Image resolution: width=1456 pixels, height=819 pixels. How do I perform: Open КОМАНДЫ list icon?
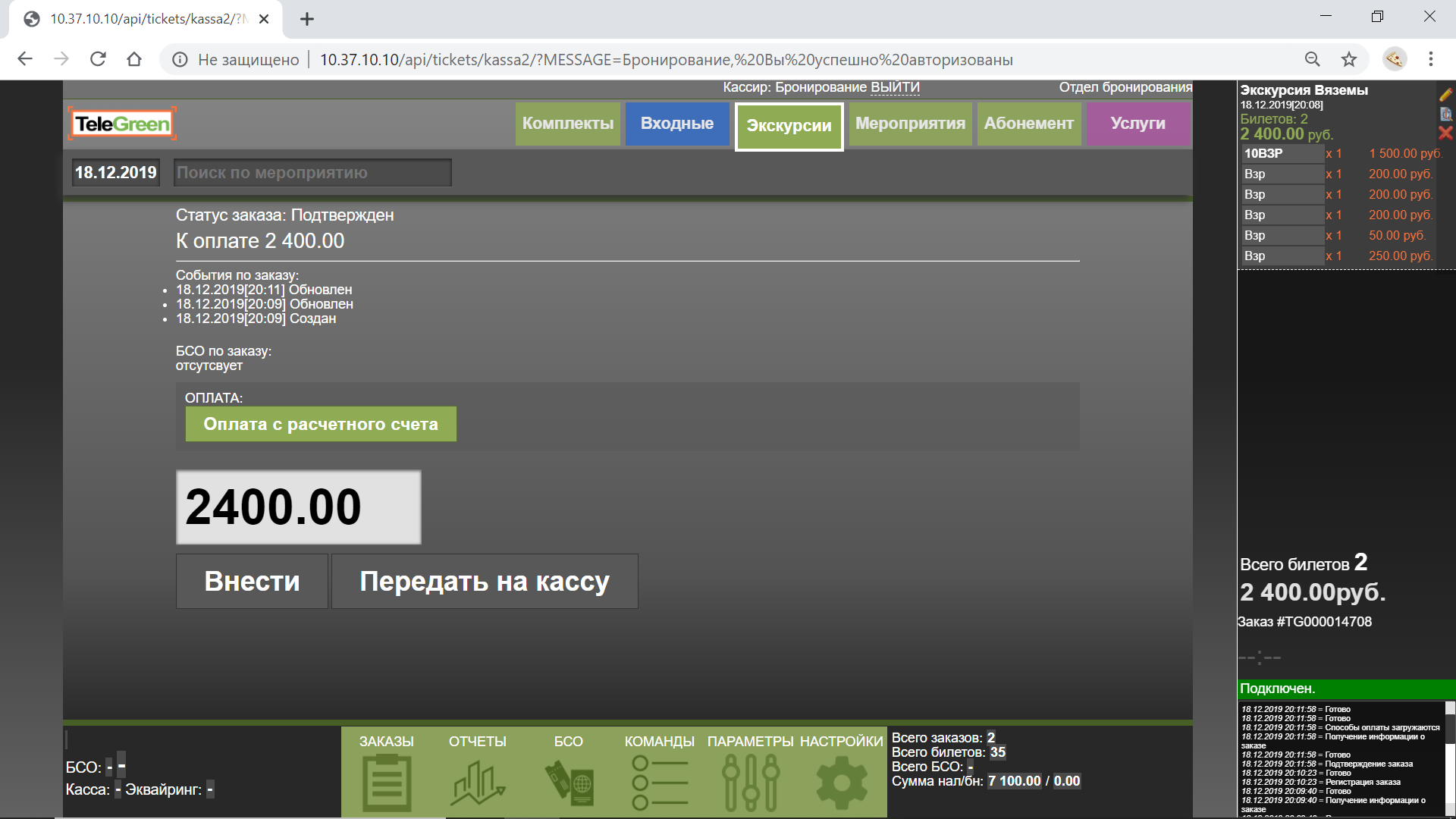pos(659,781)
